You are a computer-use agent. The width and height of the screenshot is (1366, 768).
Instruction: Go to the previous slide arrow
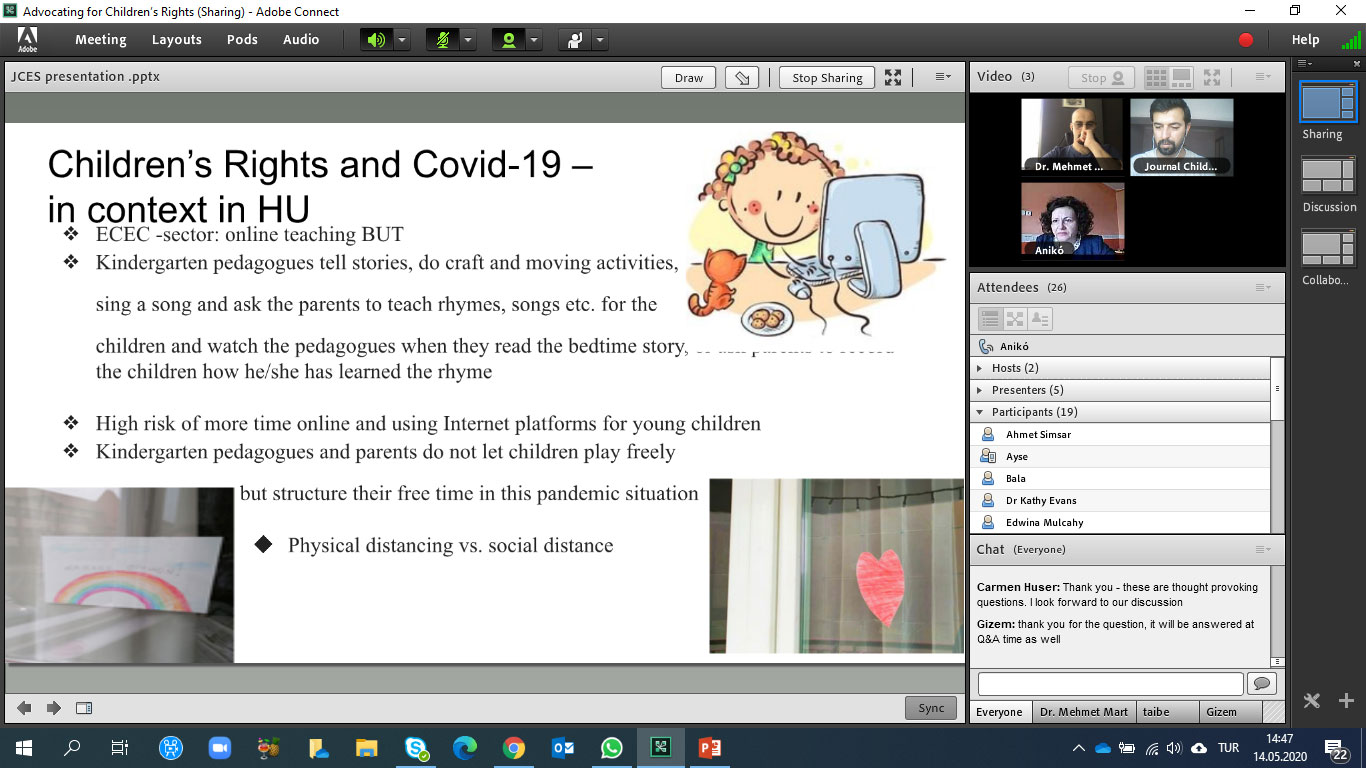pyautogui.click(x=24, y=708)
